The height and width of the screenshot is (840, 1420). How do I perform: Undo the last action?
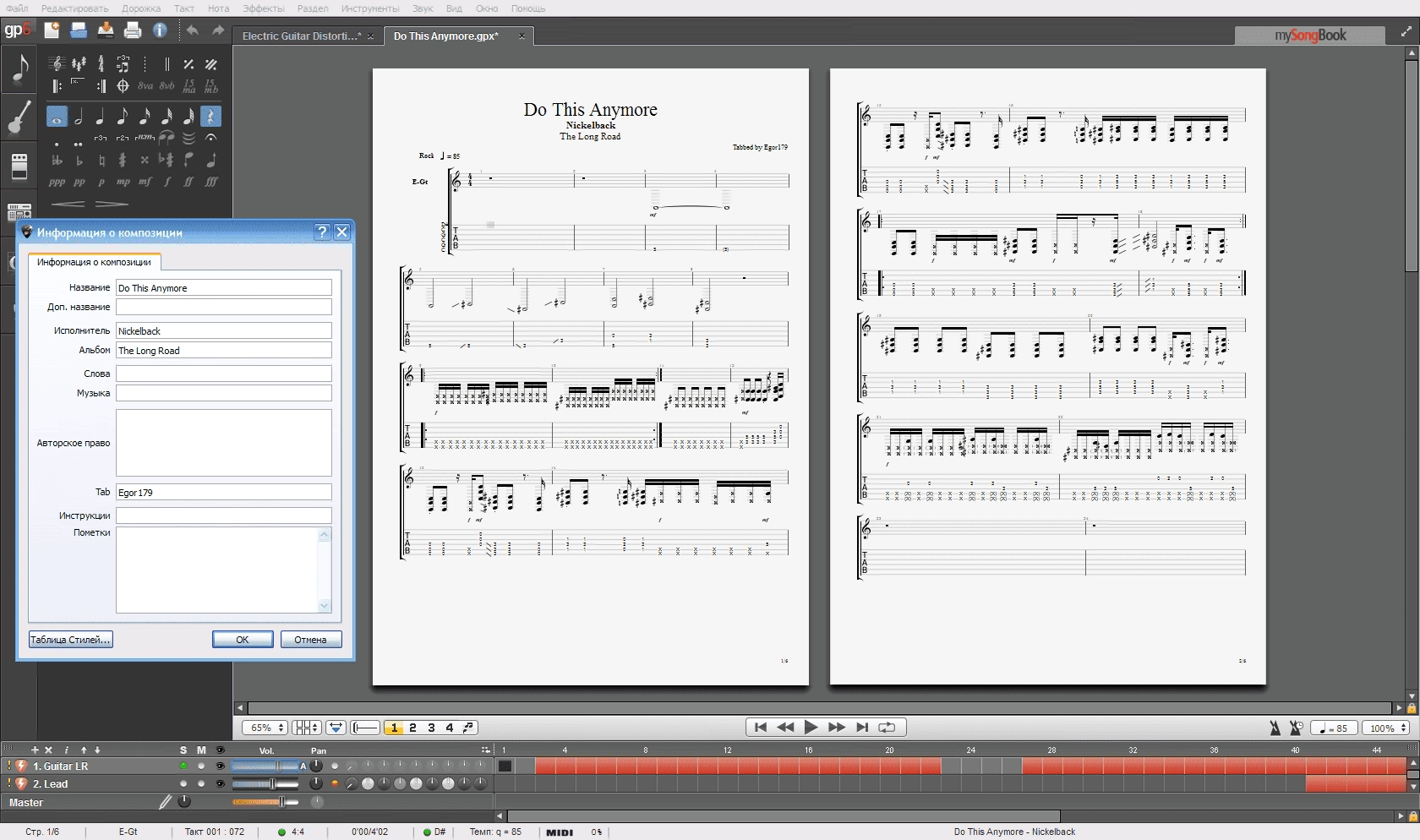(x=193, y=30)
